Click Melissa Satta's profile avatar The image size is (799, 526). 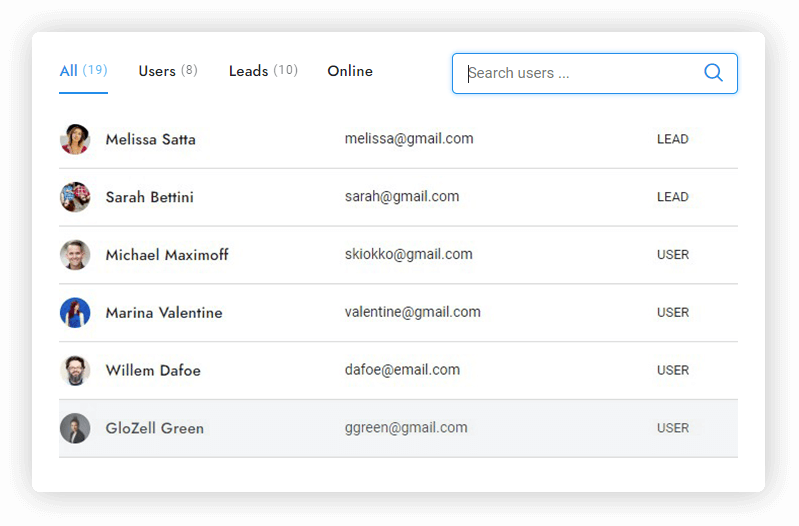pyautogui.click(x=75, y=139)
